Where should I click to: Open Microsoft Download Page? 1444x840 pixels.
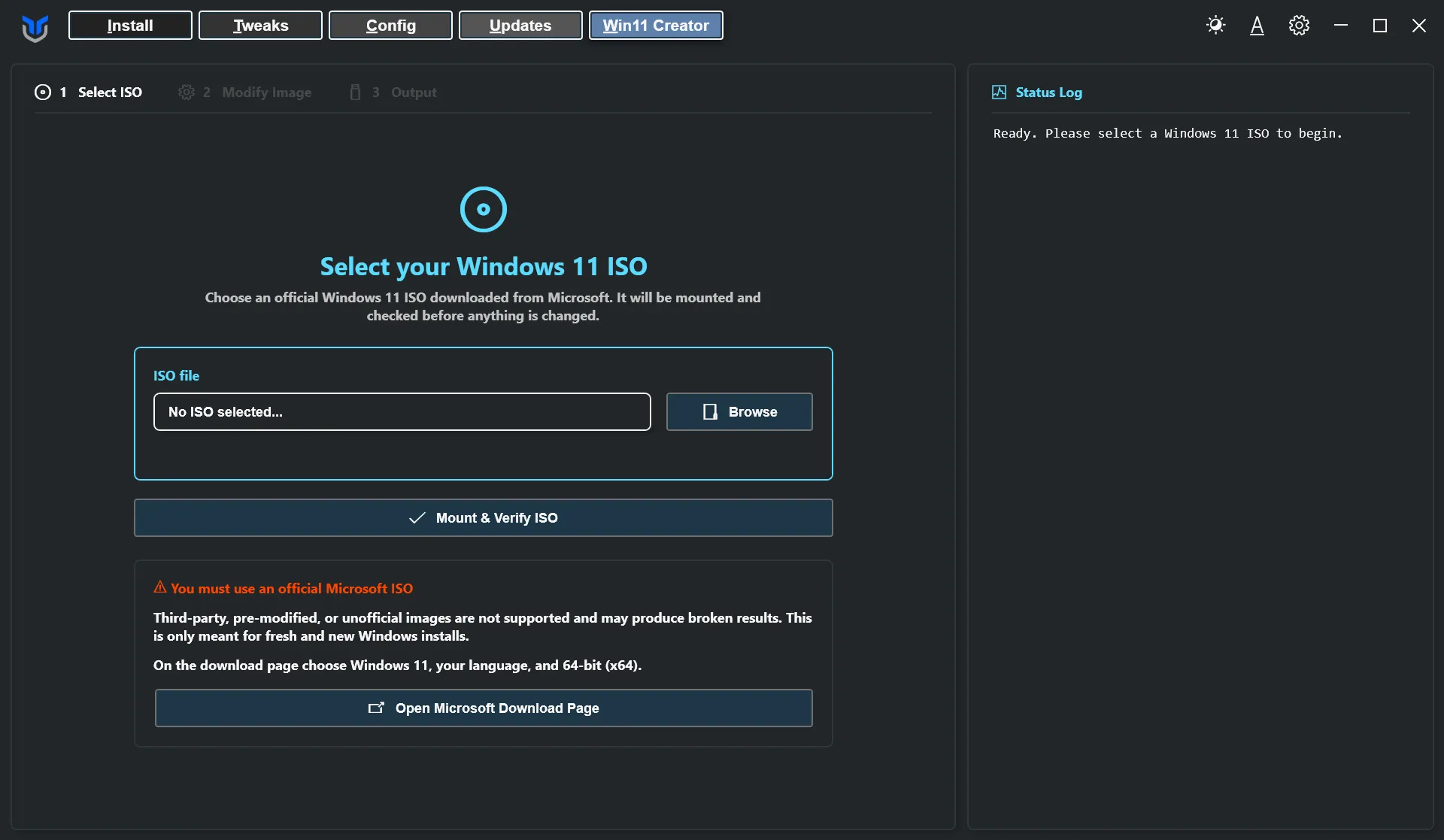484,708
